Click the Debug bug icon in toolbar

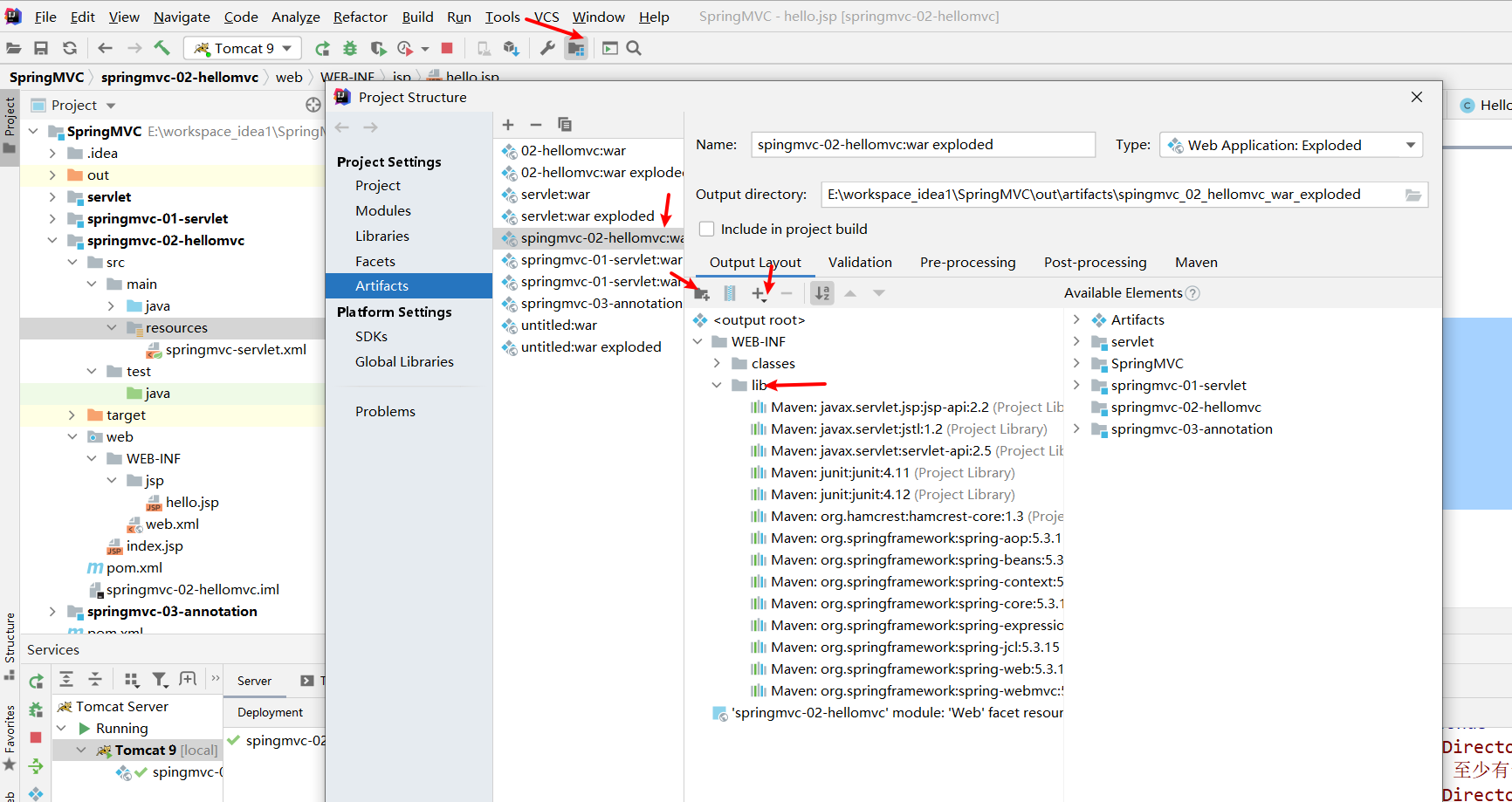(x=350, y=48)
